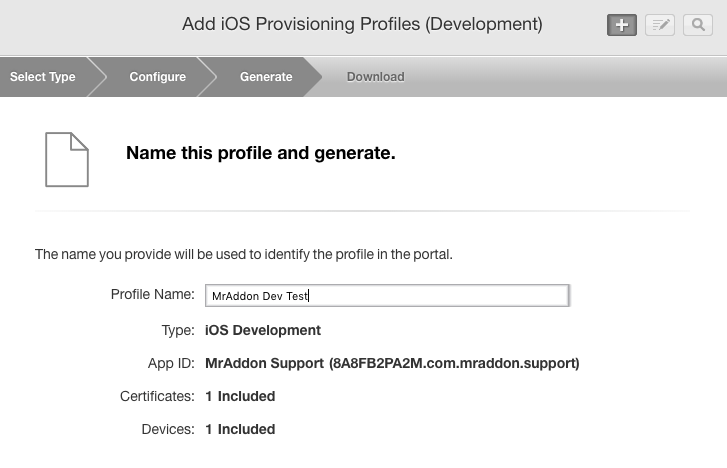The image size is (727, 468).
Task: Go to the Select Type step
Action: [43, 77]
